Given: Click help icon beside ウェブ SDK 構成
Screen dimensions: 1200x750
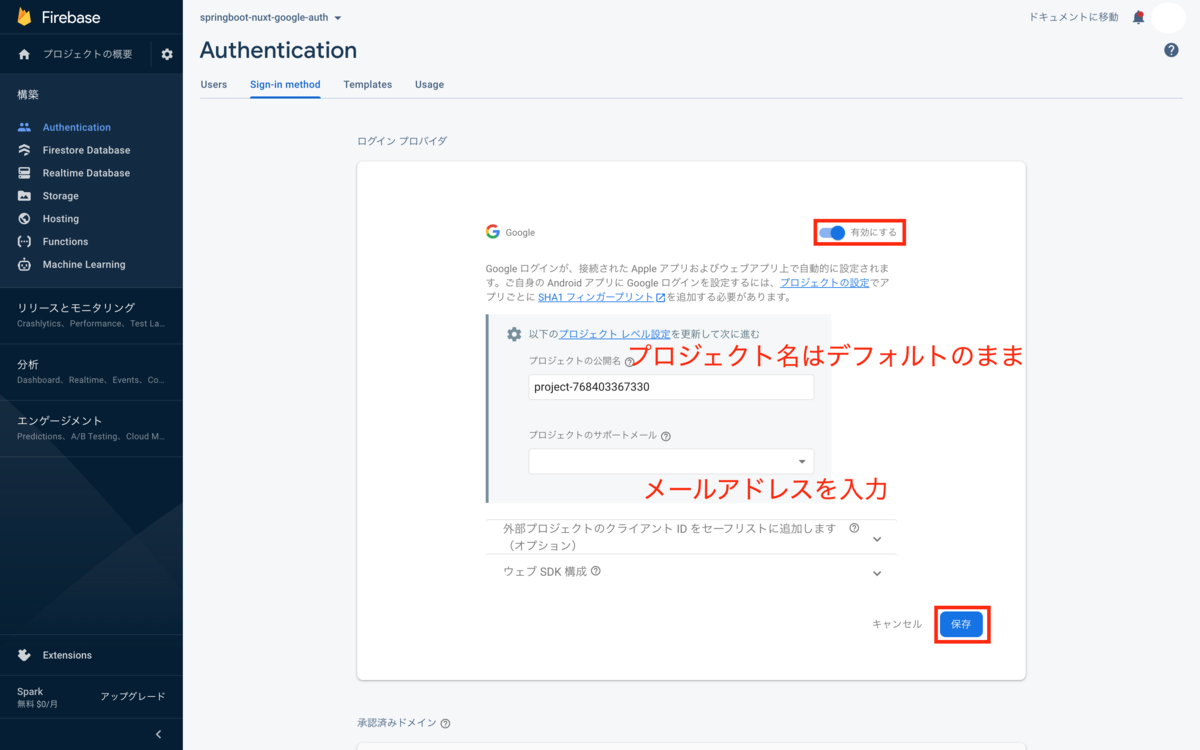Looking at the screenshot, I should tap(596, 571).
